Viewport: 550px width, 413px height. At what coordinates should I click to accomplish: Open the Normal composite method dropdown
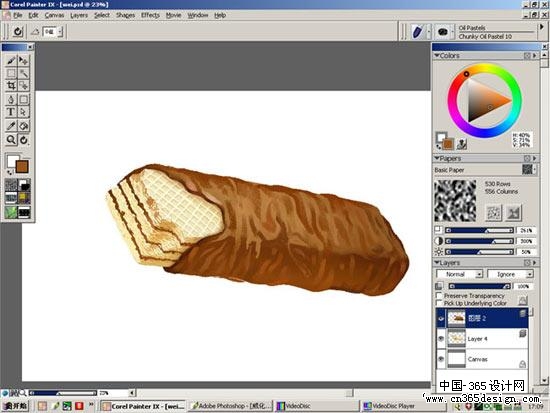(460, 274)
